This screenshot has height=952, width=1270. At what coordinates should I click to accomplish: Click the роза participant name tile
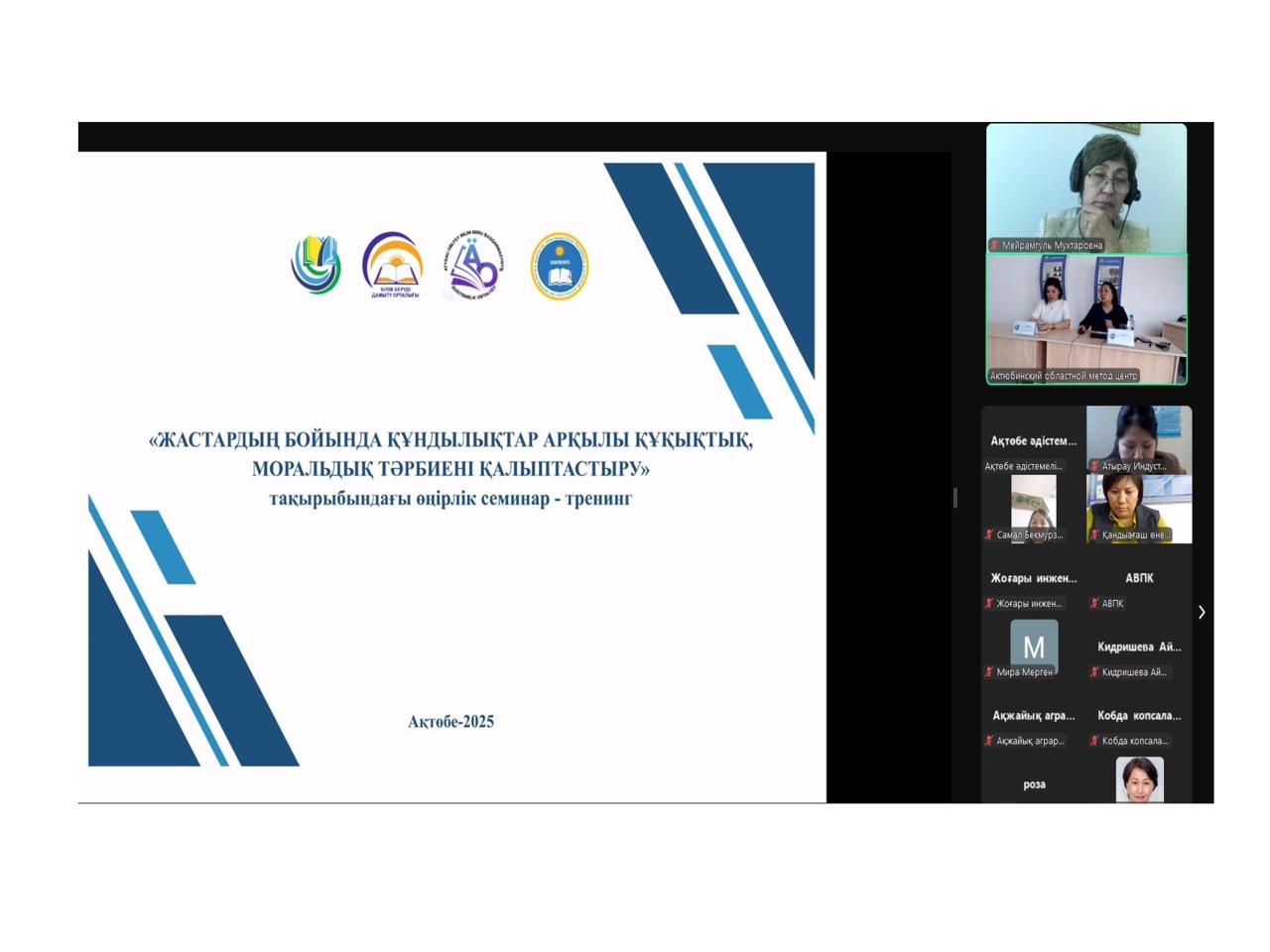click(1034, 783)
